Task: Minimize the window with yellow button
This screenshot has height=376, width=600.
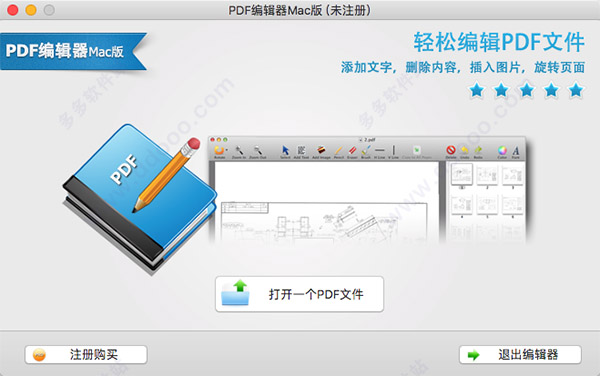Action: [x=31, y=10]
